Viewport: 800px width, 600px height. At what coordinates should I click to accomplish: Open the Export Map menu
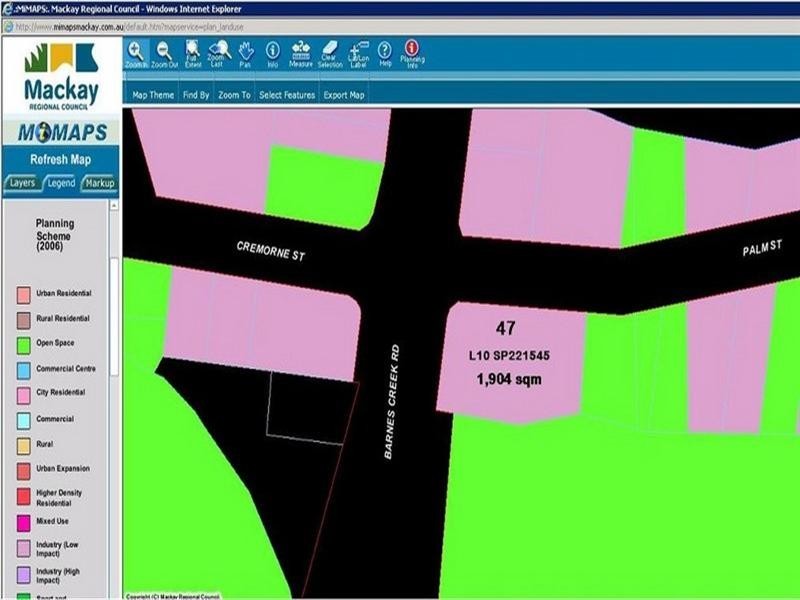pyautogui.click(x=344, y=95)
